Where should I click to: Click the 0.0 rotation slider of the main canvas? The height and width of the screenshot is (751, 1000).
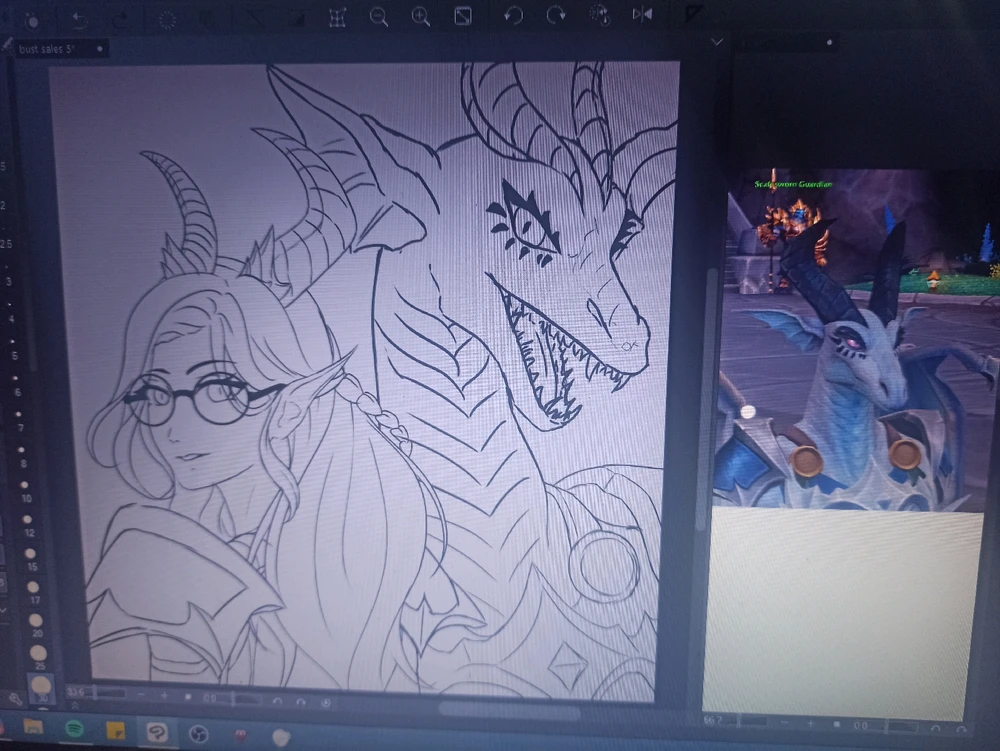point(232,699)
